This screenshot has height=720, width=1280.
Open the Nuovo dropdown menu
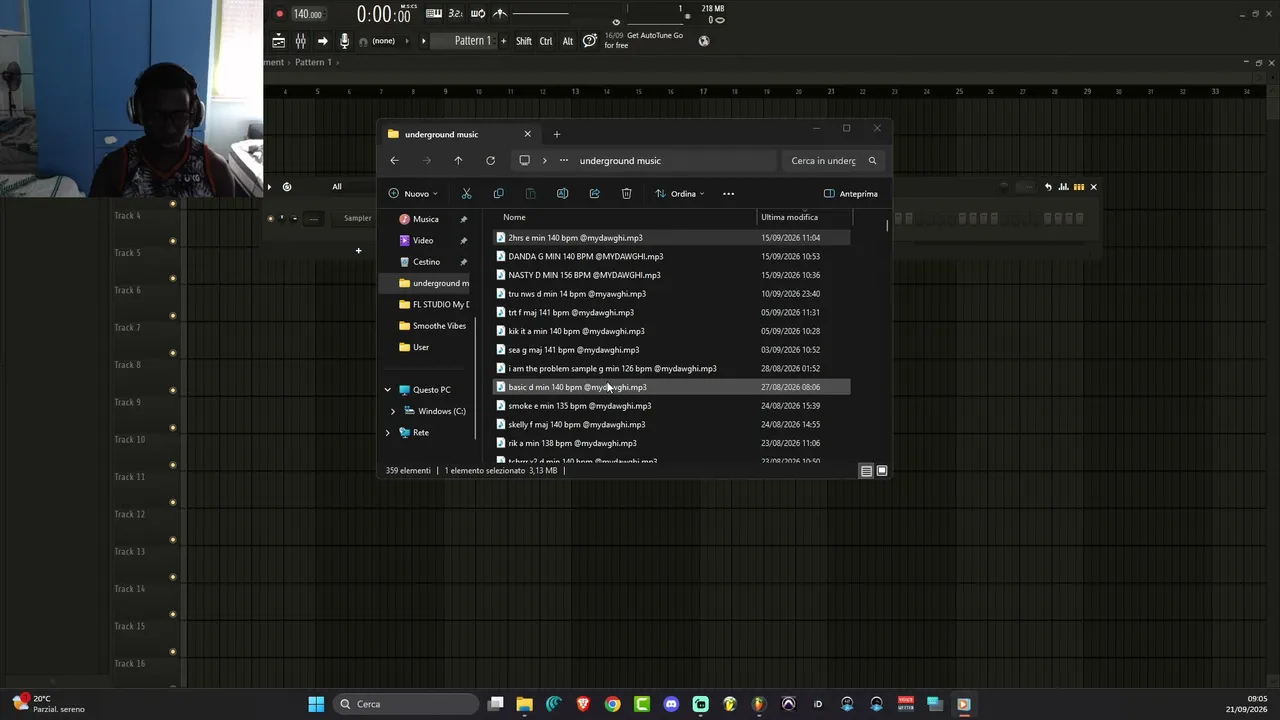(x=413, y=194)
